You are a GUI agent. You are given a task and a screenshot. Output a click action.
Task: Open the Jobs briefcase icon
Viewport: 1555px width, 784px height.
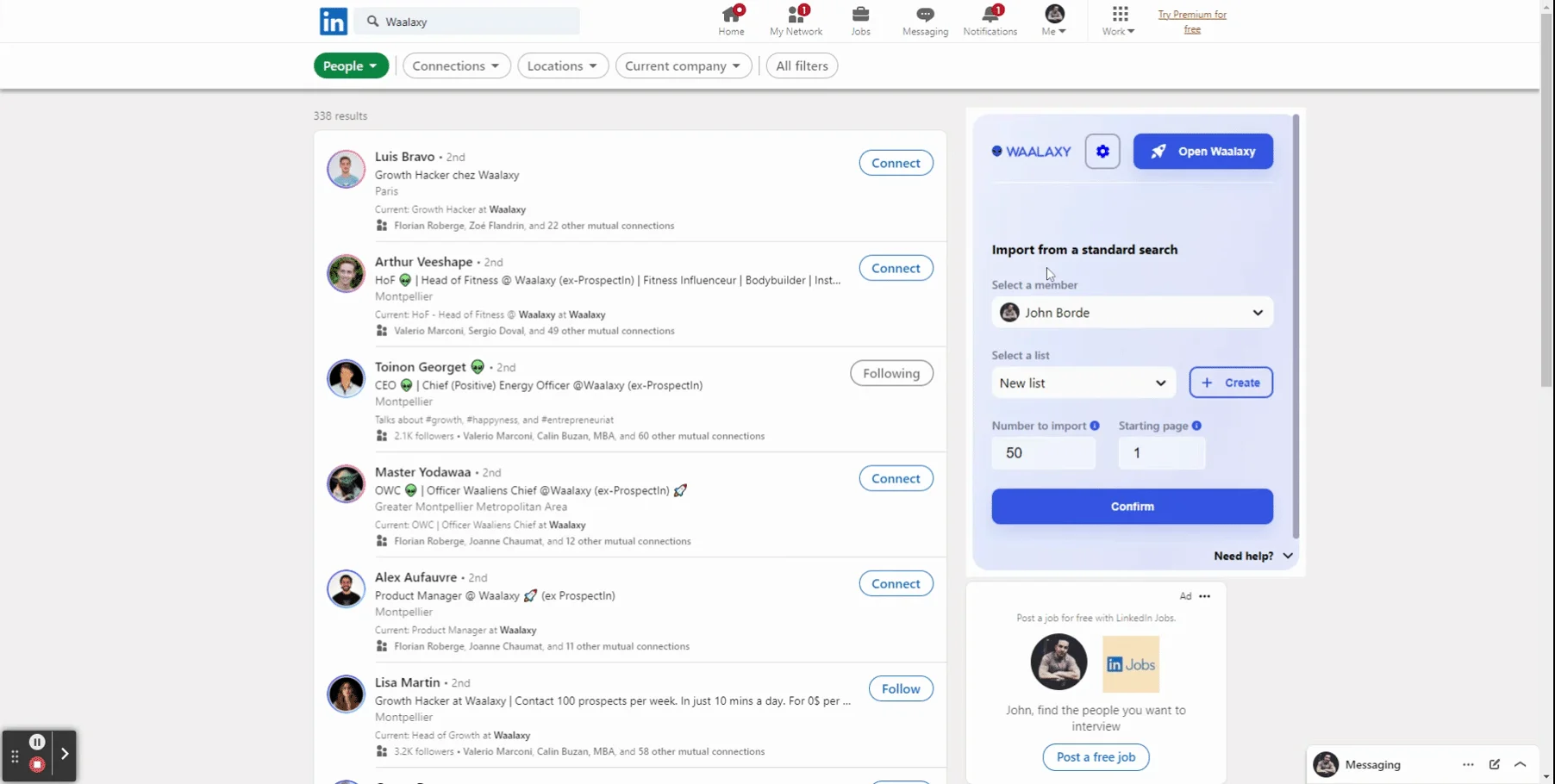tap(860, 21)
